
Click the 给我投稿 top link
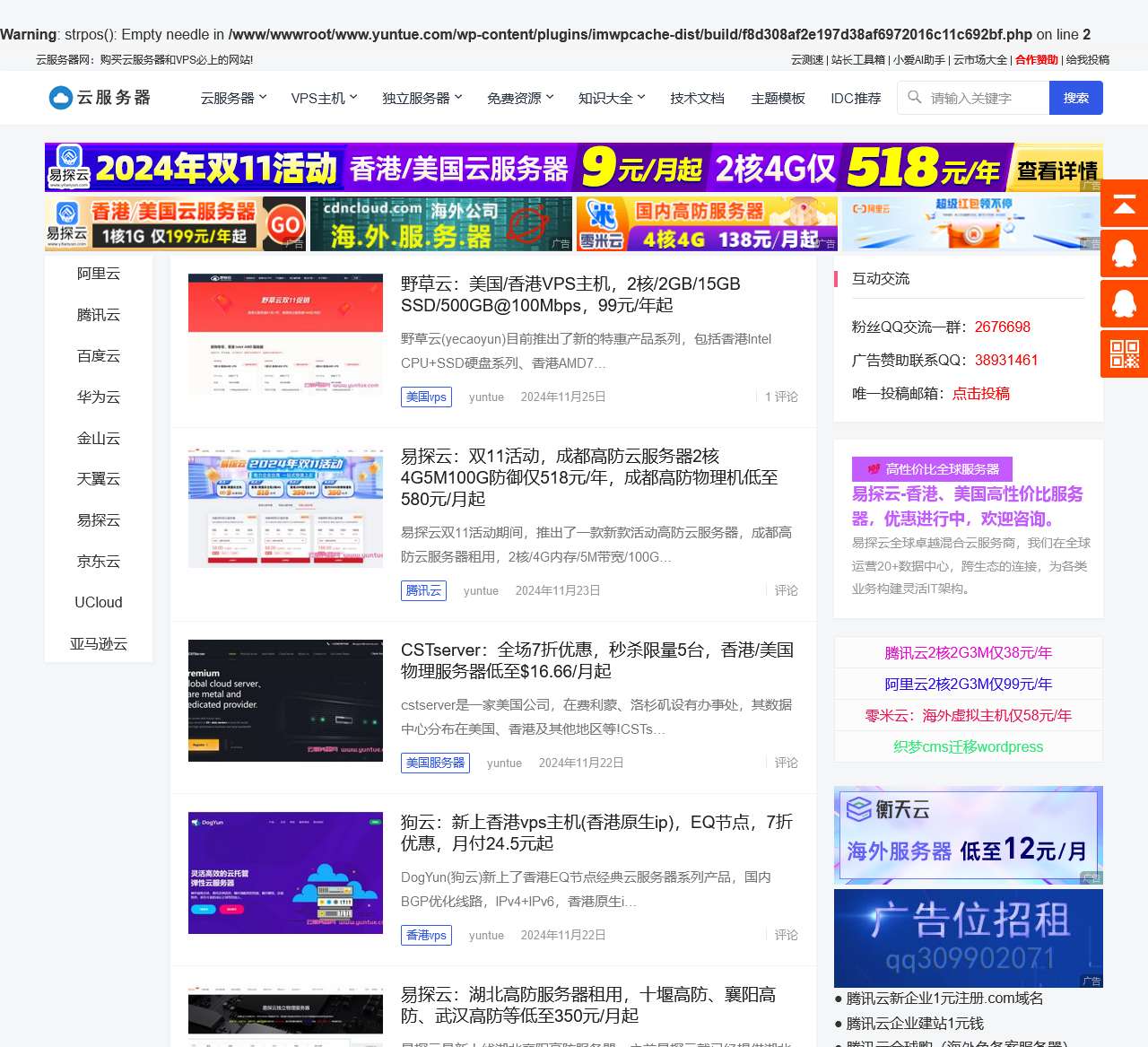point(1088,59)
